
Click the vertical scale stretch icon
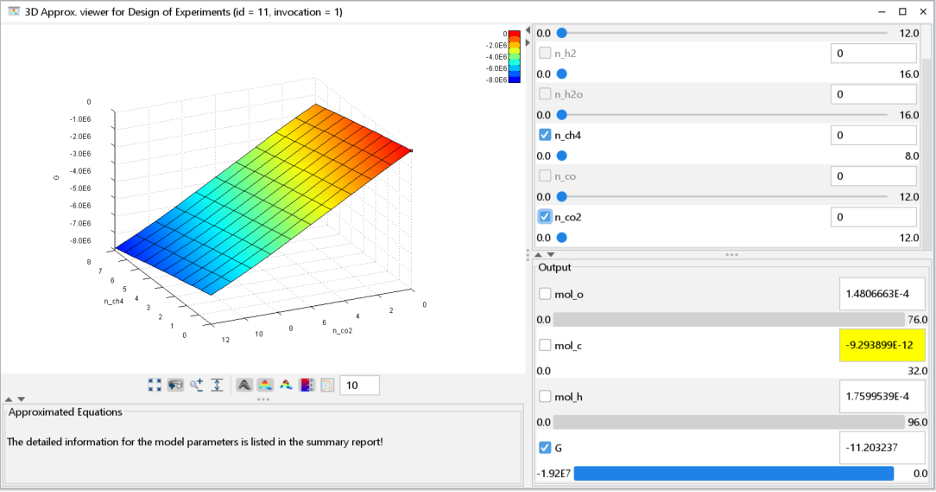[217, 385]
